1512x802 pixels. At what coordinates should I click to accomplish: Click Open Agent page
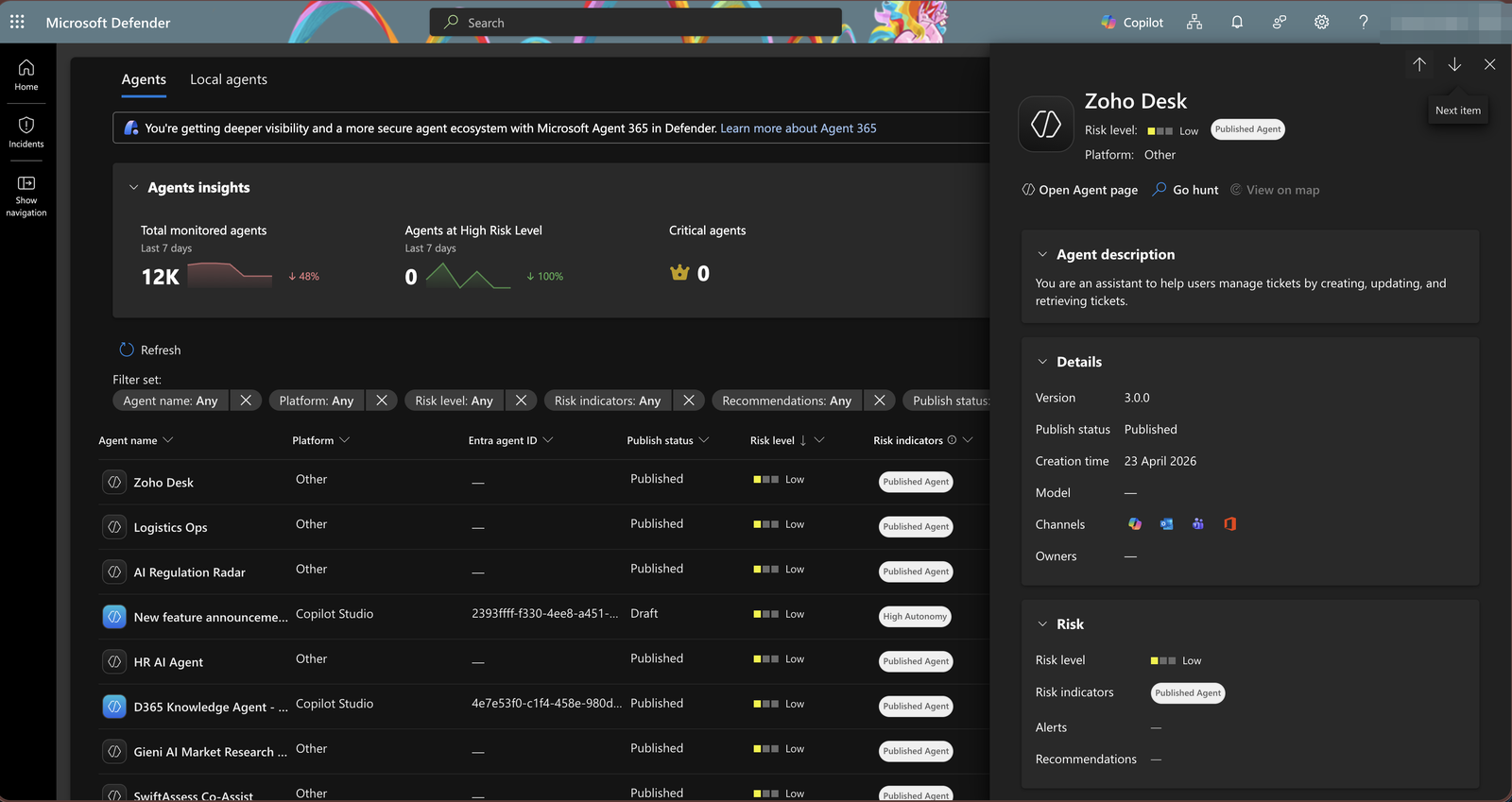(x=1079, y=190)
